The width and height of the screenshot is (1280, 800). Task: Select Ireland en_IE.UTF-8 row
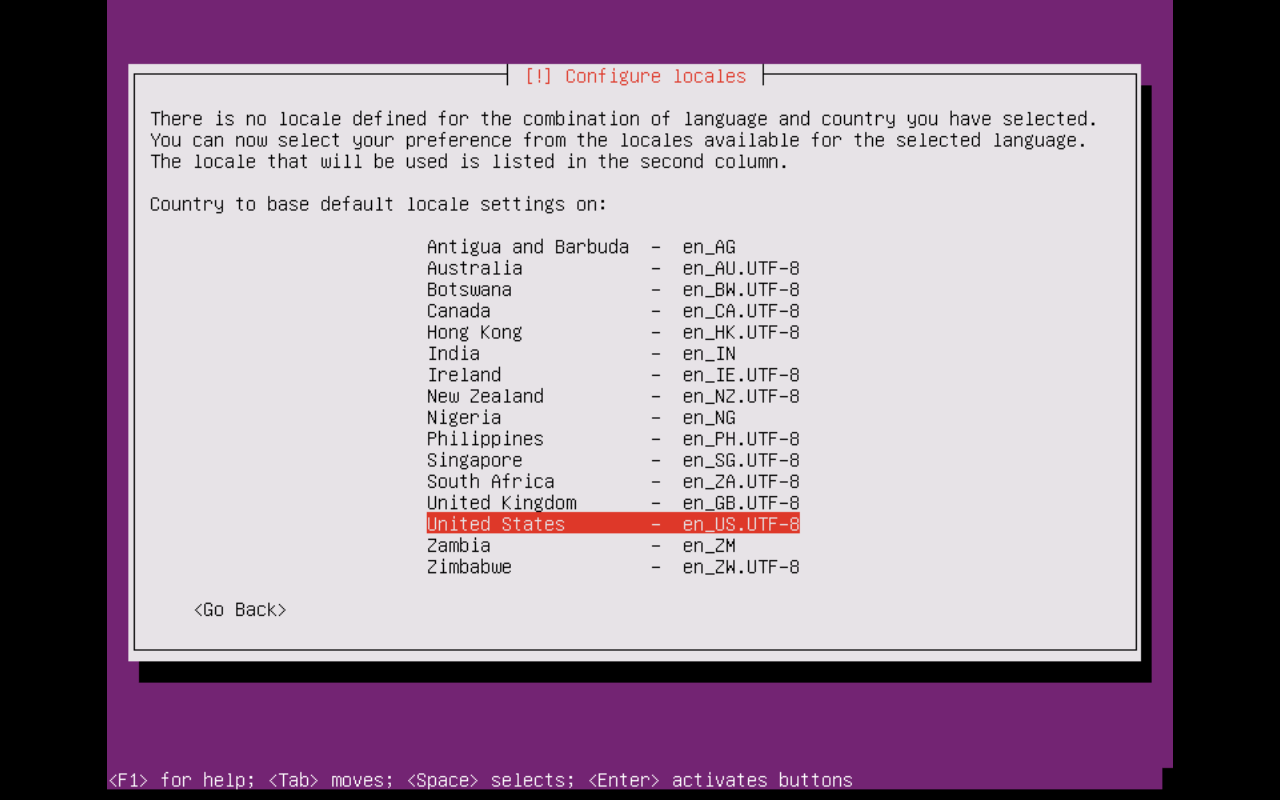[x=613, y=375]
